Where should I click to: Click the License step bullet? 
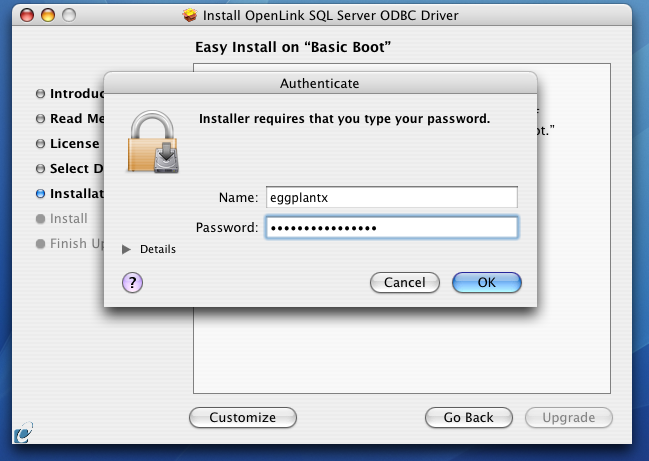(x=40, y=144)
